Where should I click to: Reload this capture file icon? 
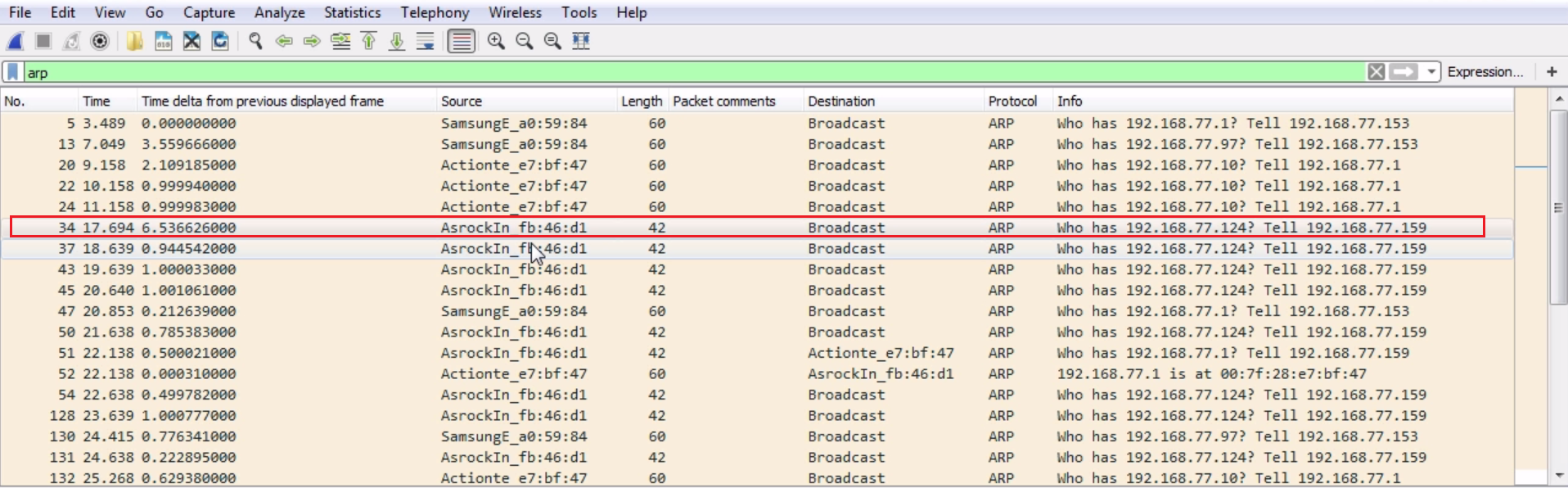click(x=220, y=41)
